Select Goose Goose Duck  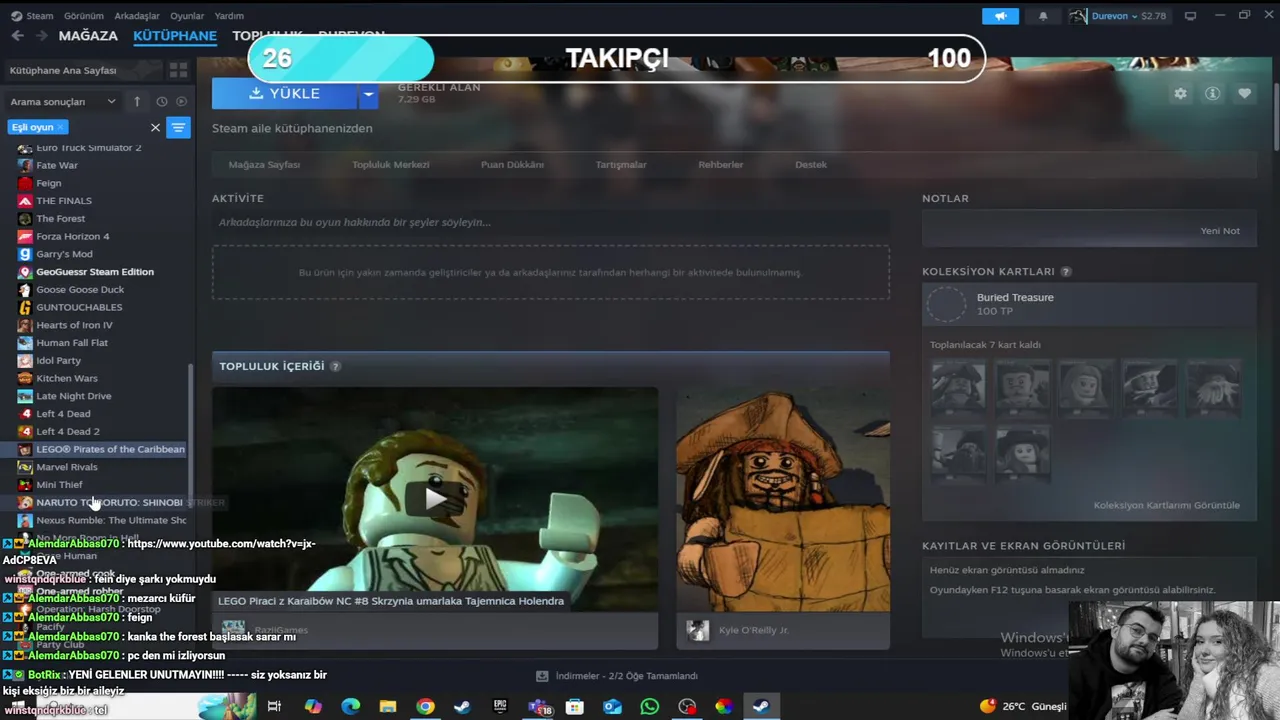click(x=80, y=290)
